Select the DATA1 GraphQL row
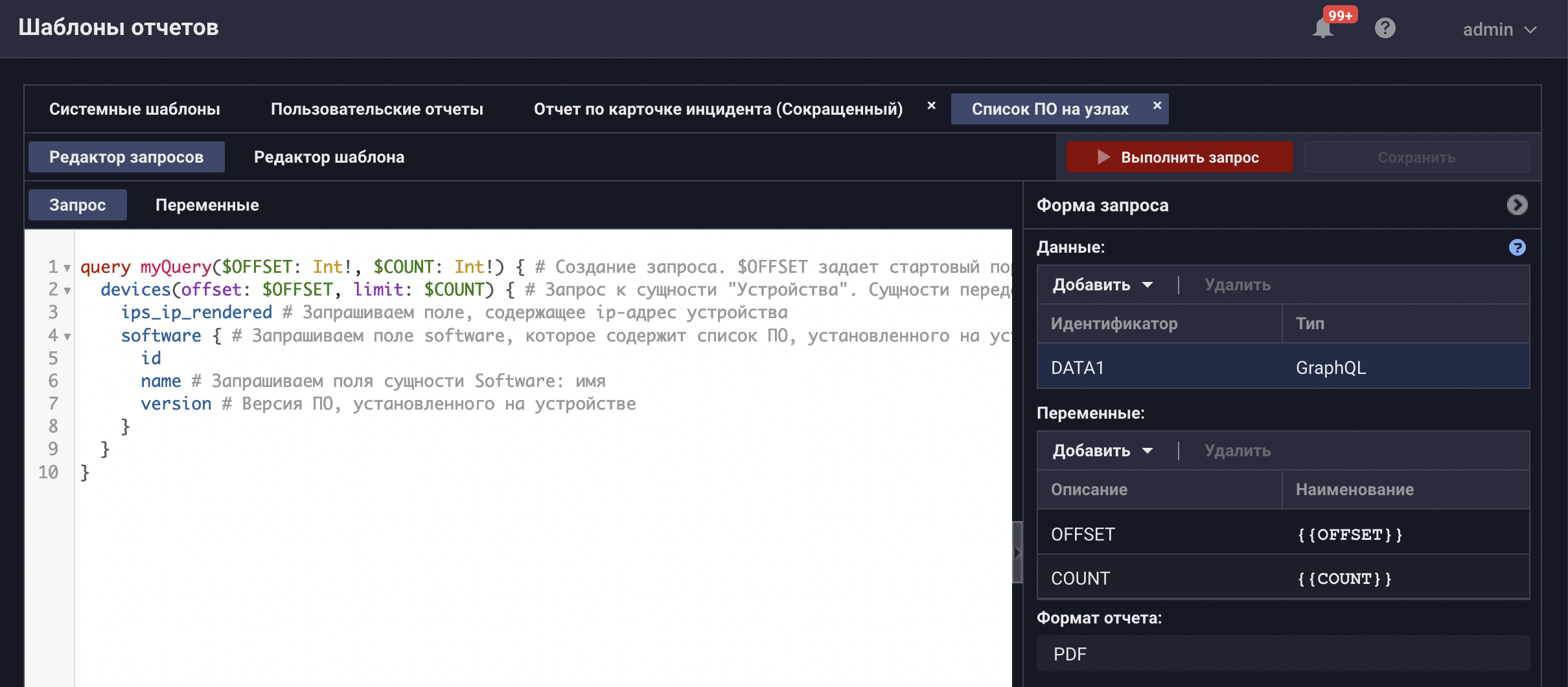The image size is (1568, 687). pos(1283,367)
